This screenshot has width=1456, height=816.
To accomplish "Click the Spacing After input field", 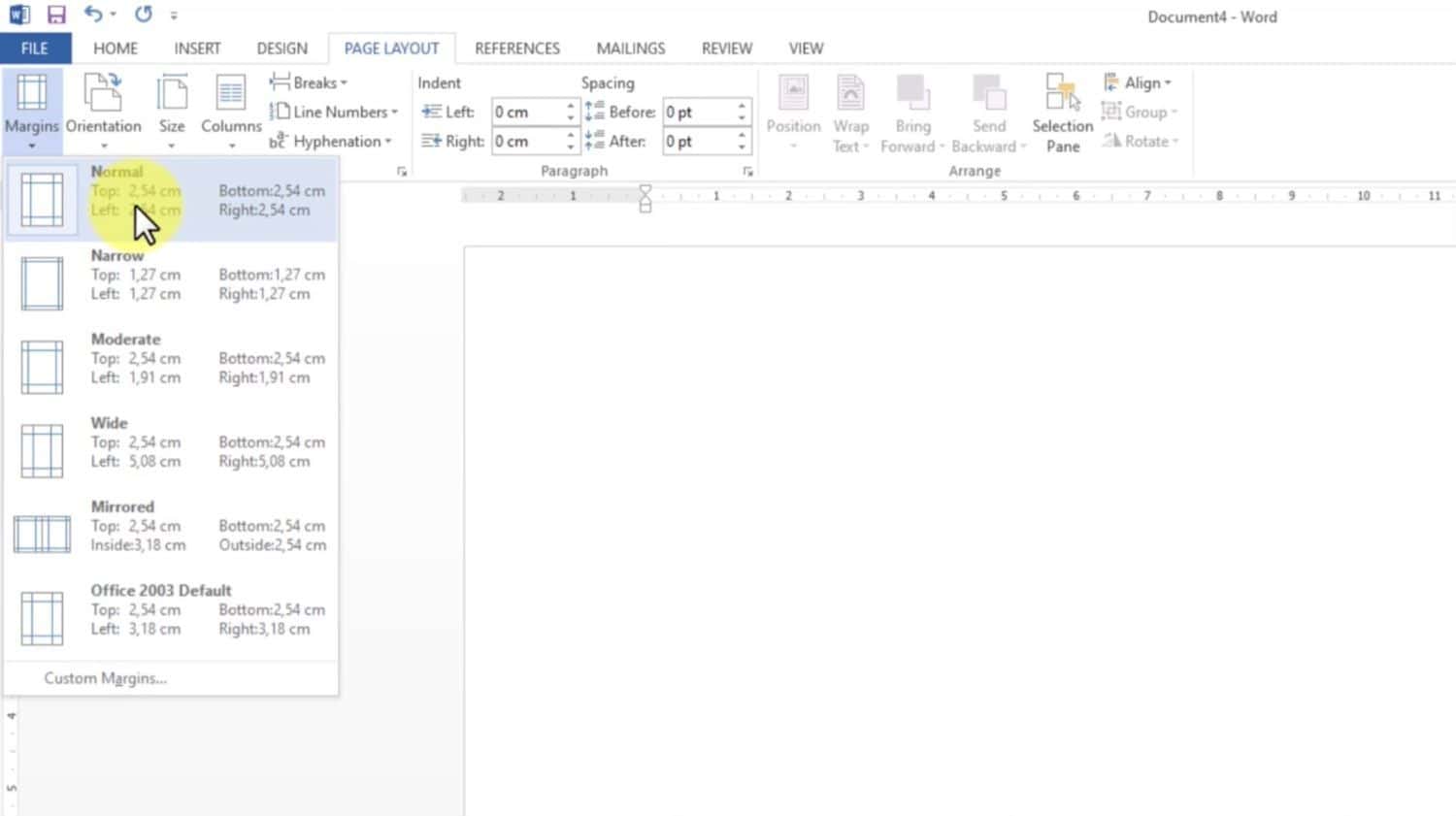I will pyautogui.click(x=698, y=141).
